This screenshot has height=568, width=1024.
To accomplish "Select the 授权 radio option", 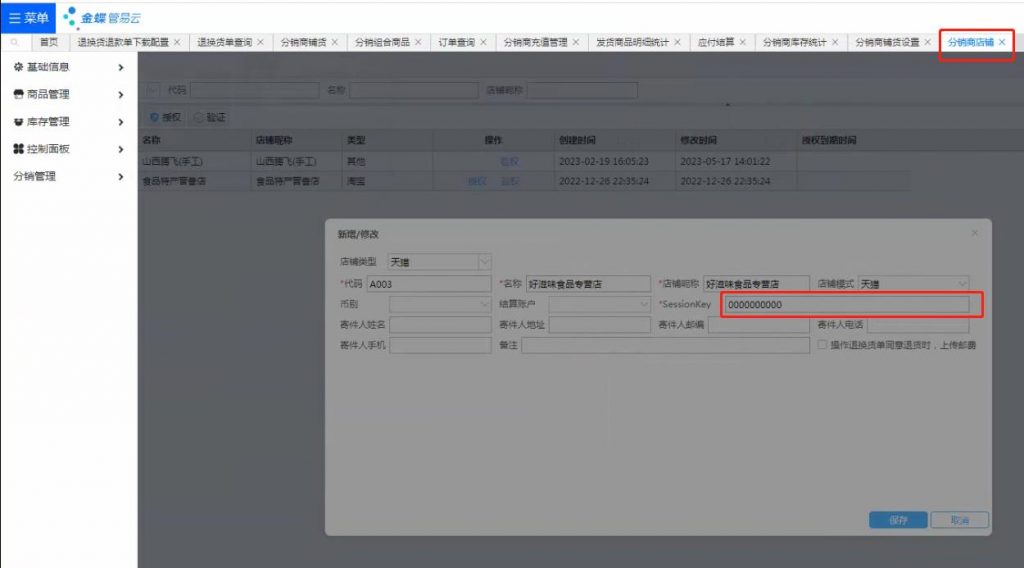I will point(154,117).
